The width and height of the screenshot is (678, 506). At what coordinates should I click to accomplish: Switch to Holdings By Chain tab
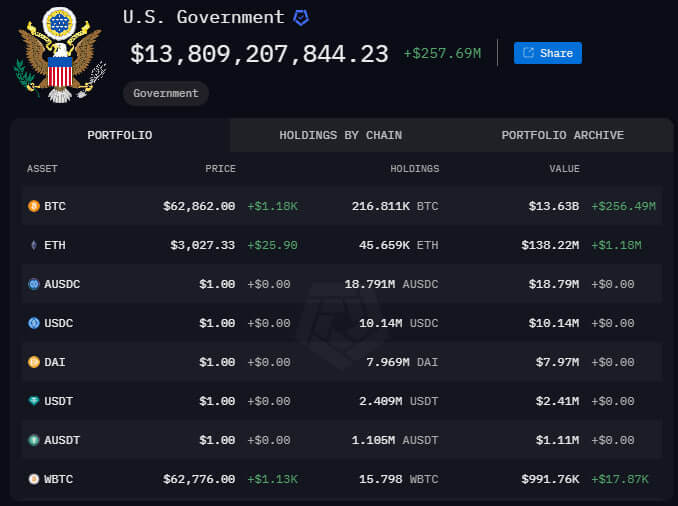(x=341, y=135)
